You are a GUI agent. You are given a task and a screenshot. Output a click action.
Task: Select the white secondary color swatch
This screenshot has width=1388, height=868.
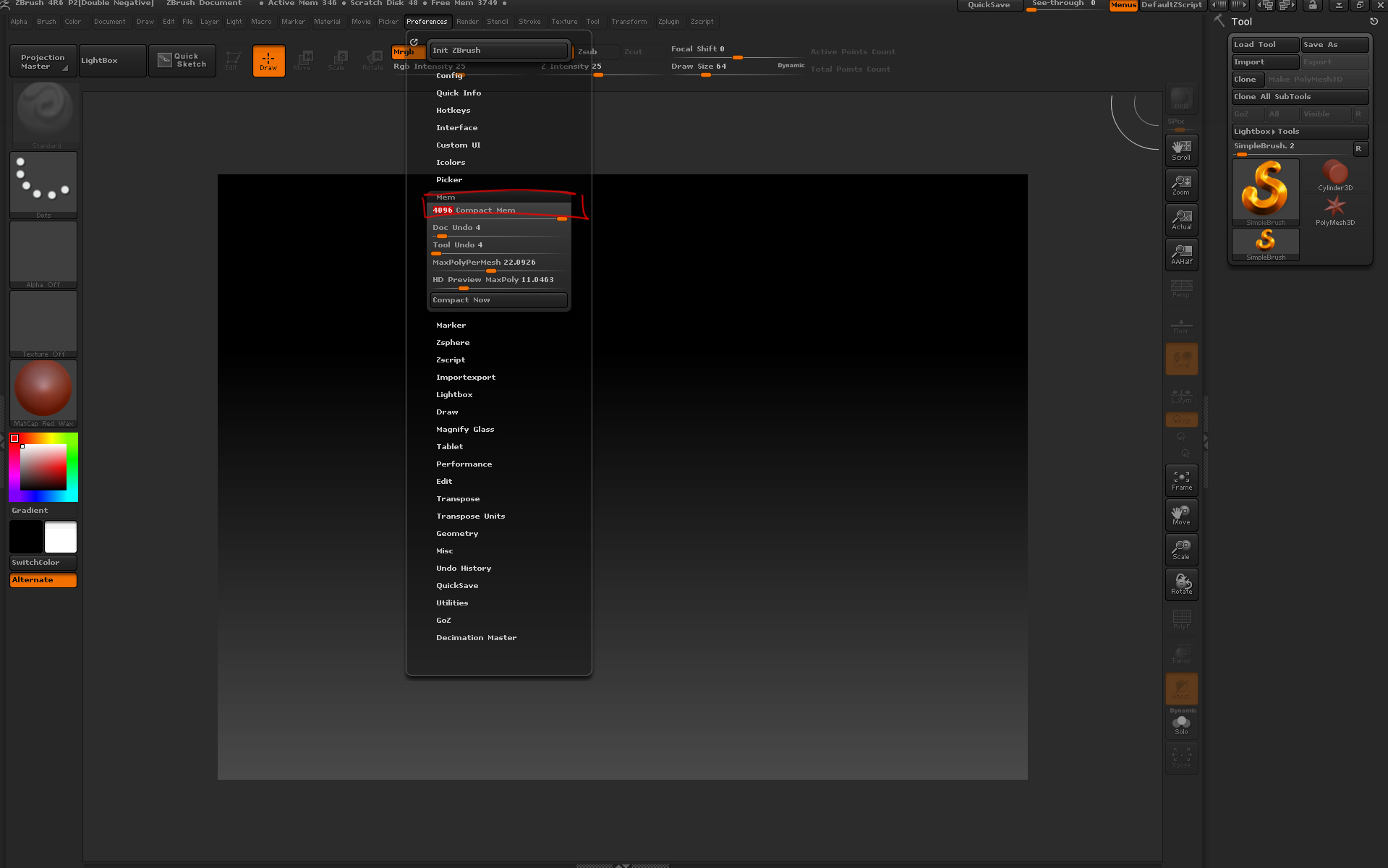tap(61, 537)
